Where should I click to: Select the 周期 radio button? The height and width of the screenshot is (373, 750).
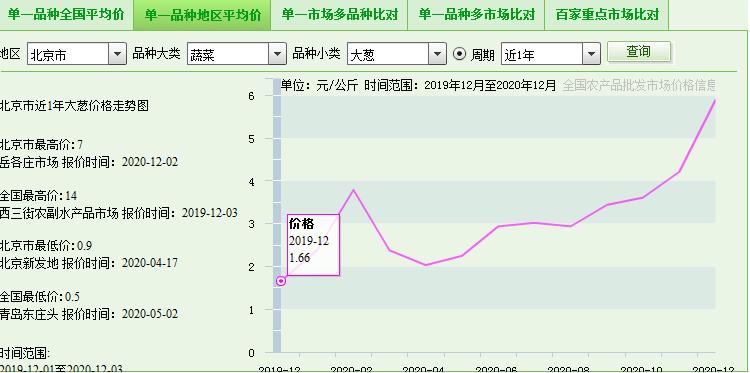tap(459, 55)
